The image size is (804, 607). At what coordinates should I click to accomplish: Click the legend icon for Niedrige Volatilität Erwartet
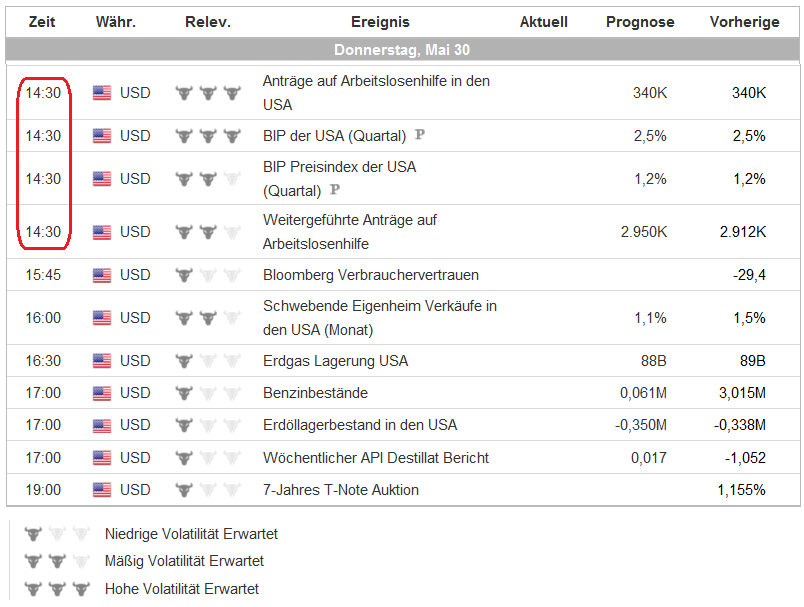click(58, 534)
